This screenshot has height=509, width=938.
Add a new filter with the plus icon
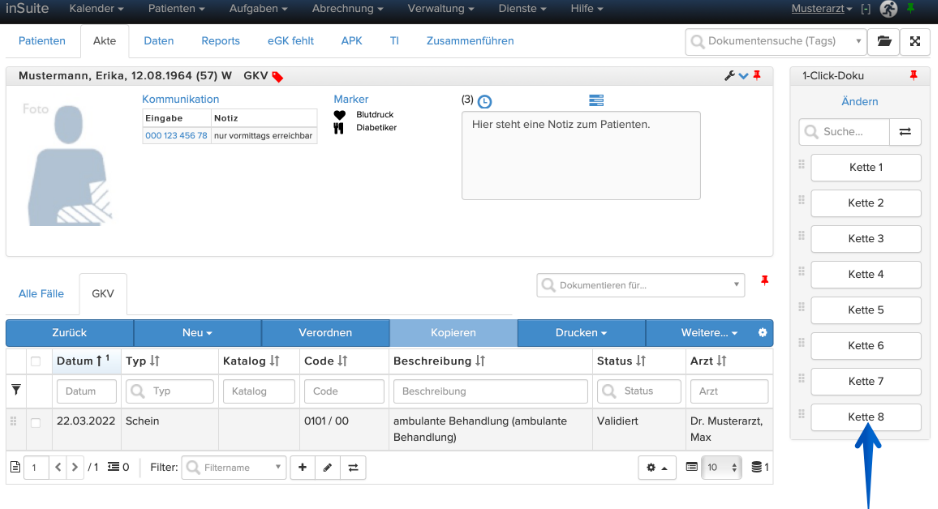pos(302,467)
